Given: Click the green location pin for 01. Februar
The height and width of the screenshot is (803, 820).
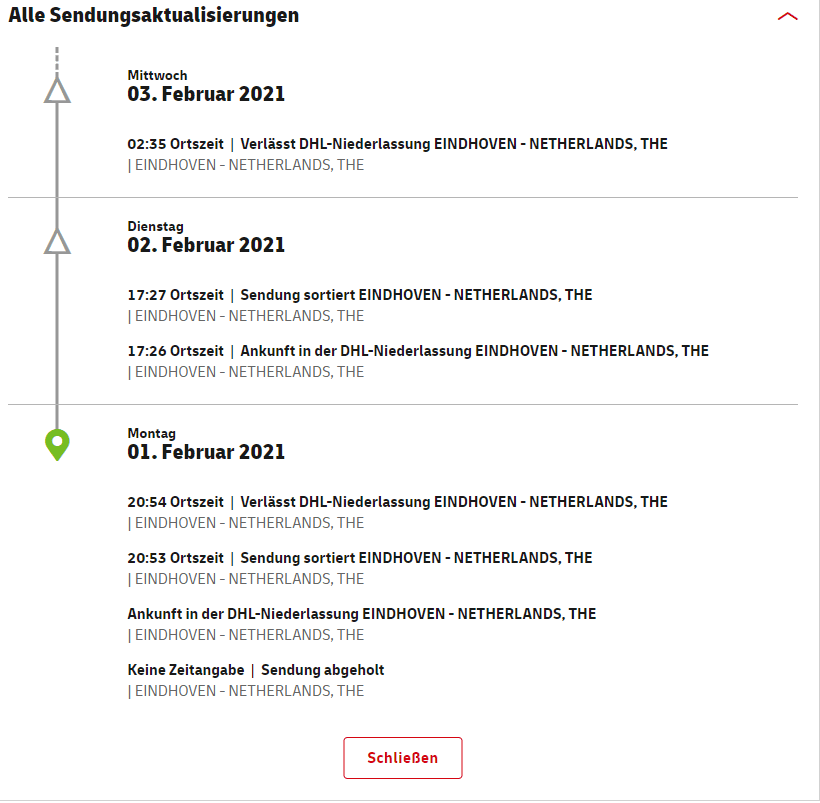Looking at the screenshot, I should click(57, 445).
